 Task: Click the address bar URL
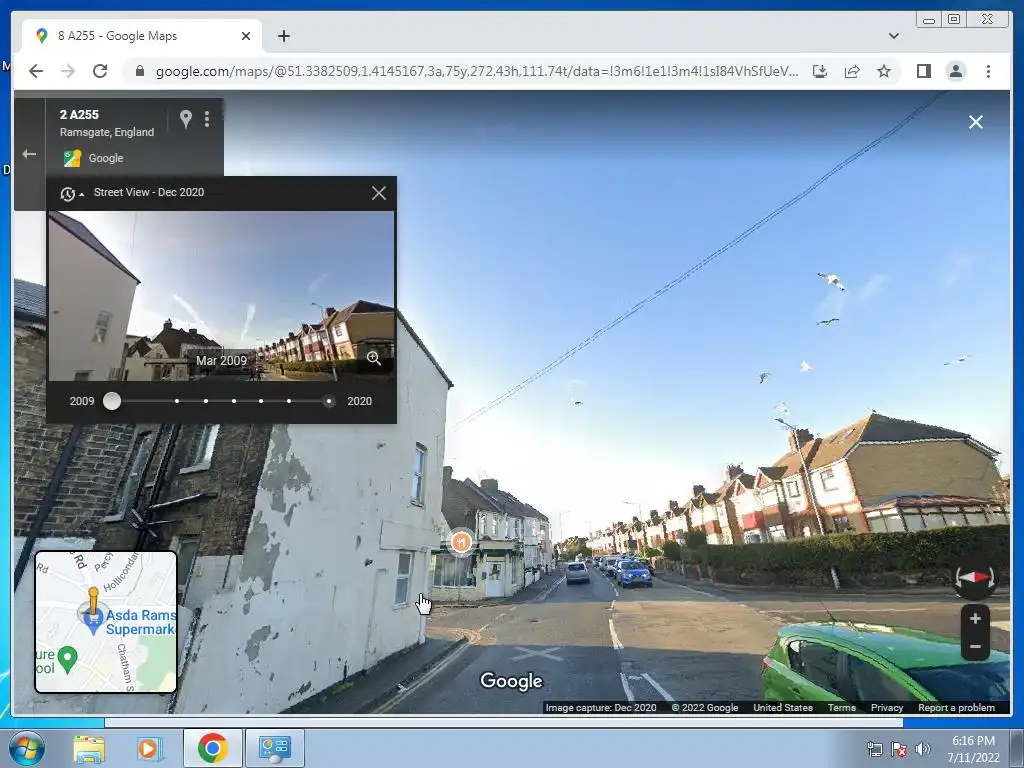[x=476, y=71]
